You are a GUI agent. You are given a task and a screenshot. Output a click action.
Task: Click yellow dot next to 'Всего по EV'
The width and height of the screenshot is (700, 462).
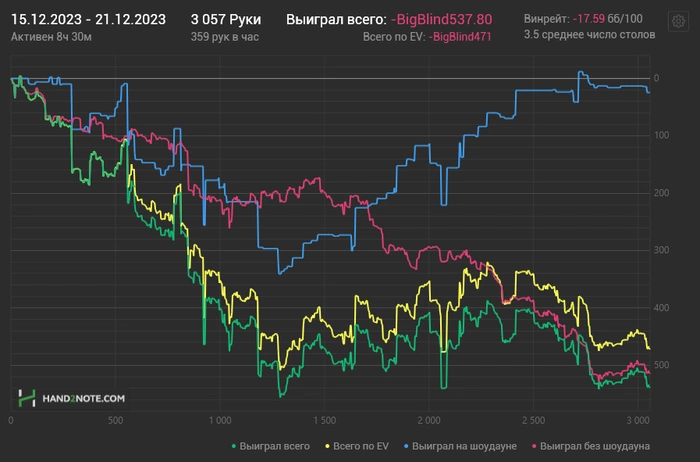coord(327,446)
